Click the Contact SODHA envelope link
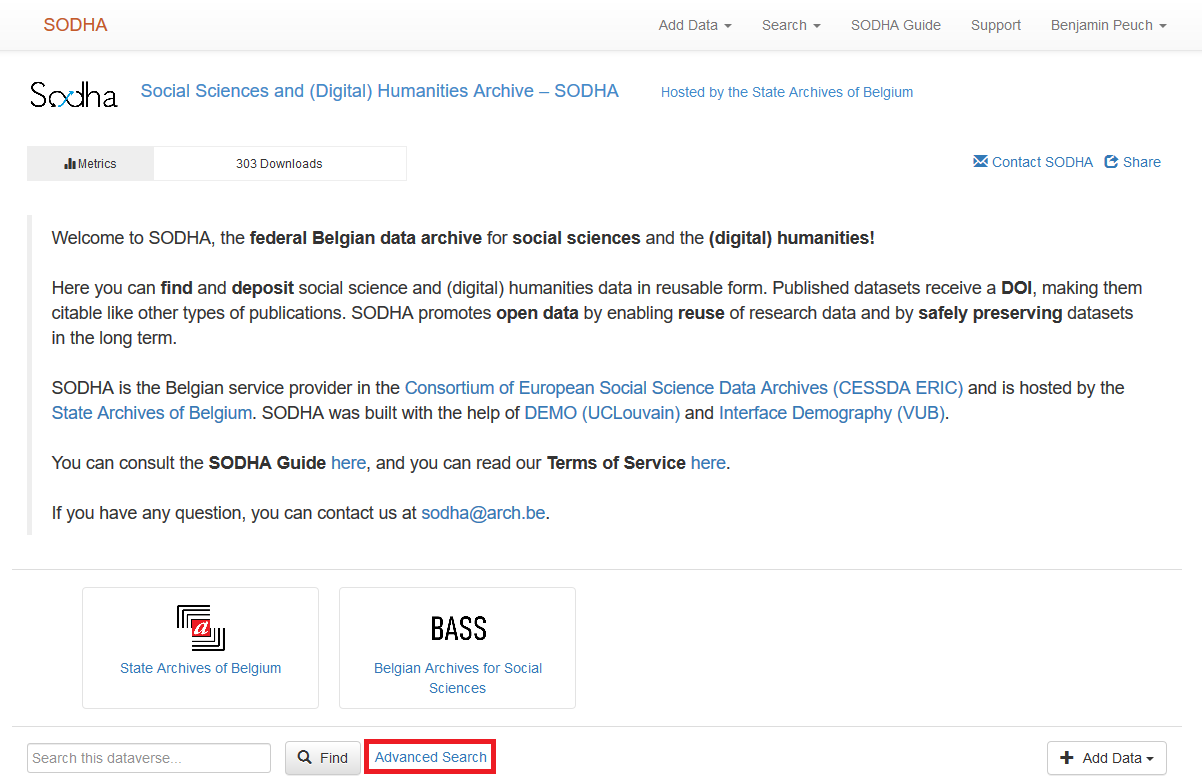Image resolution: width=1202 pixels, height=784 pixels. coord(1033,162)
